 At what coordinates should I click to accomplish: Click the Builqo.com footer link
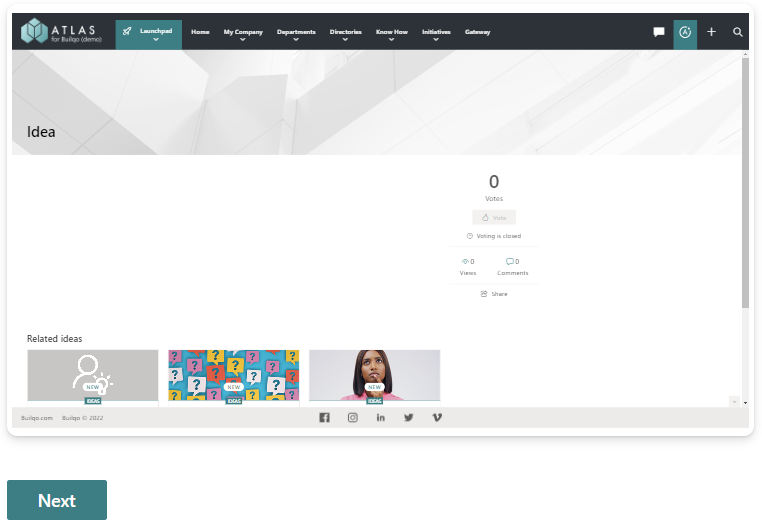[36, 418]
